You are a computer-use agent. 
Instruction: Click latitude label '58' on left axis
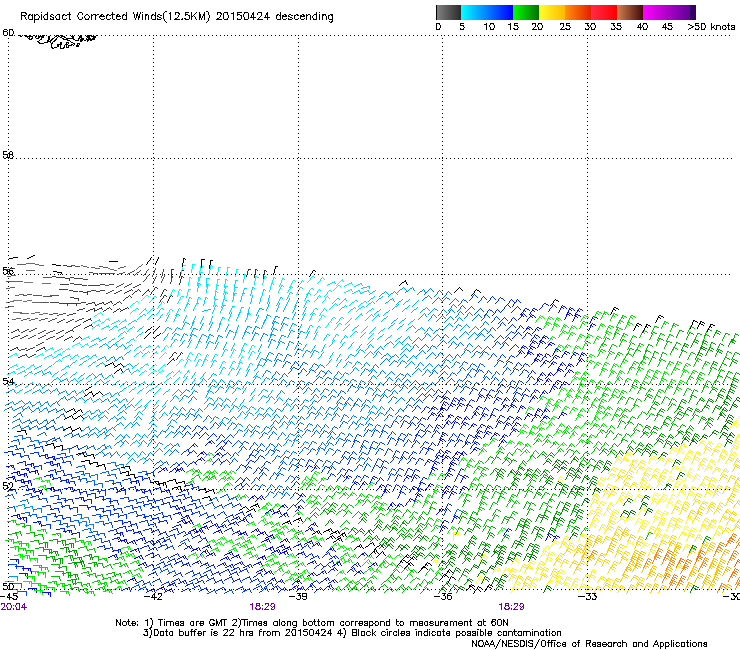pyautogui.click(x=8, y=155)
